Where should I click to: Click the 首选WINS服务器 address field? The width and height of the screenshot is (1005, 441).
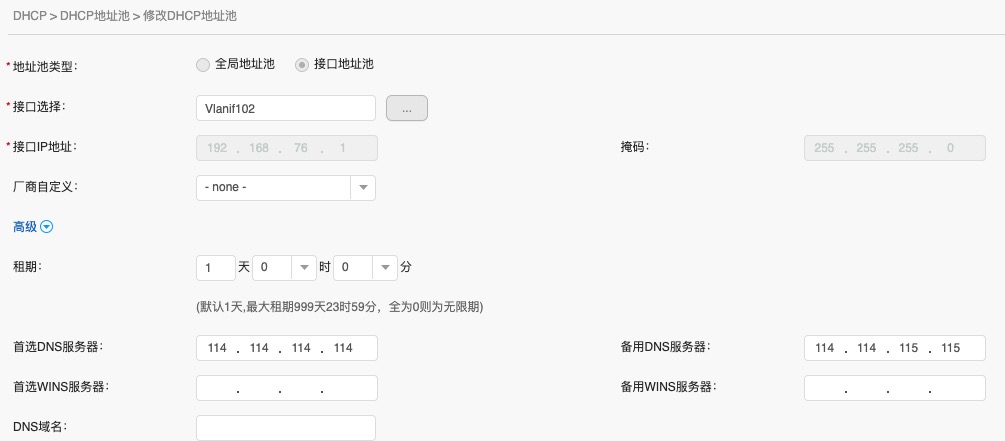pyautogui.click(x=286, y=388)
